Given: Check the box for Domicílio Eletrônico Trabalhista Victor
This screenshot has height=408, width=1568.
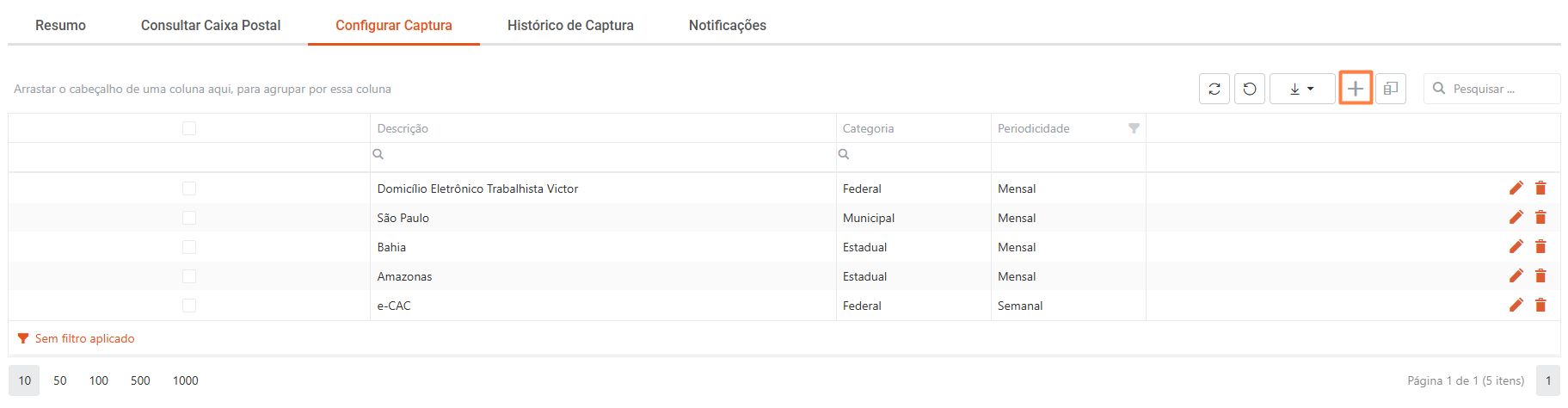Looking at the screenshot, I should [189, 189].
